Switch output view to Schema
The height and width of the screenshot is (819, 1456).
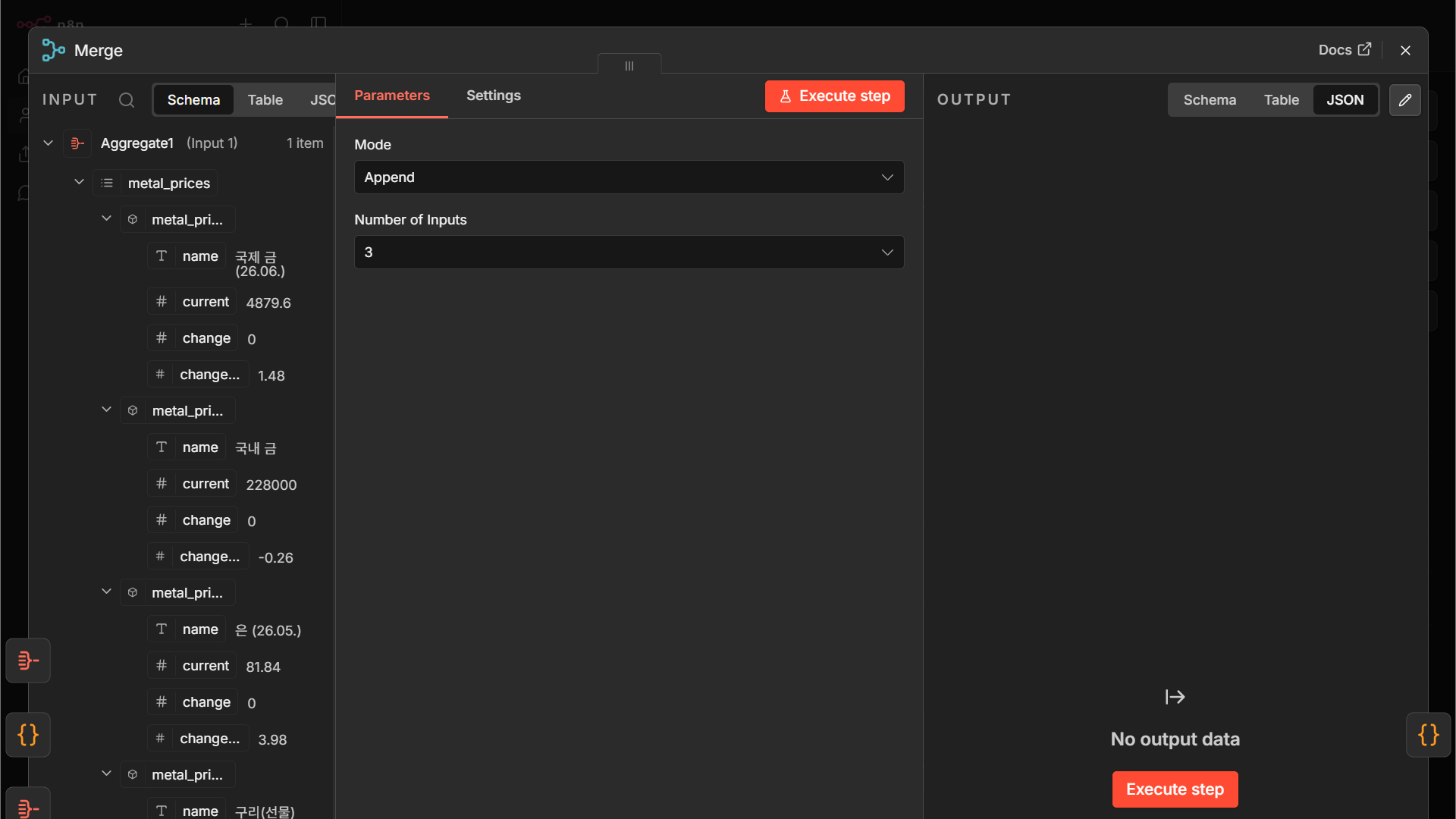(x=1210, y=100)
